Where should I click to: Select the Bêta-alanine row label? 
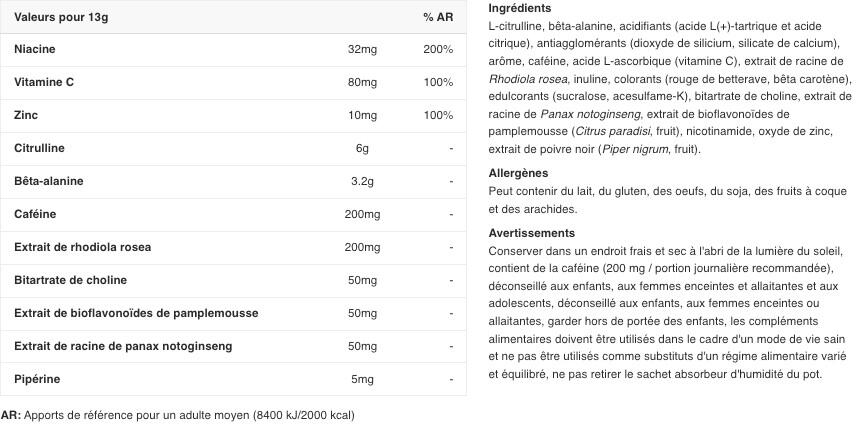(x=49, y=181)
